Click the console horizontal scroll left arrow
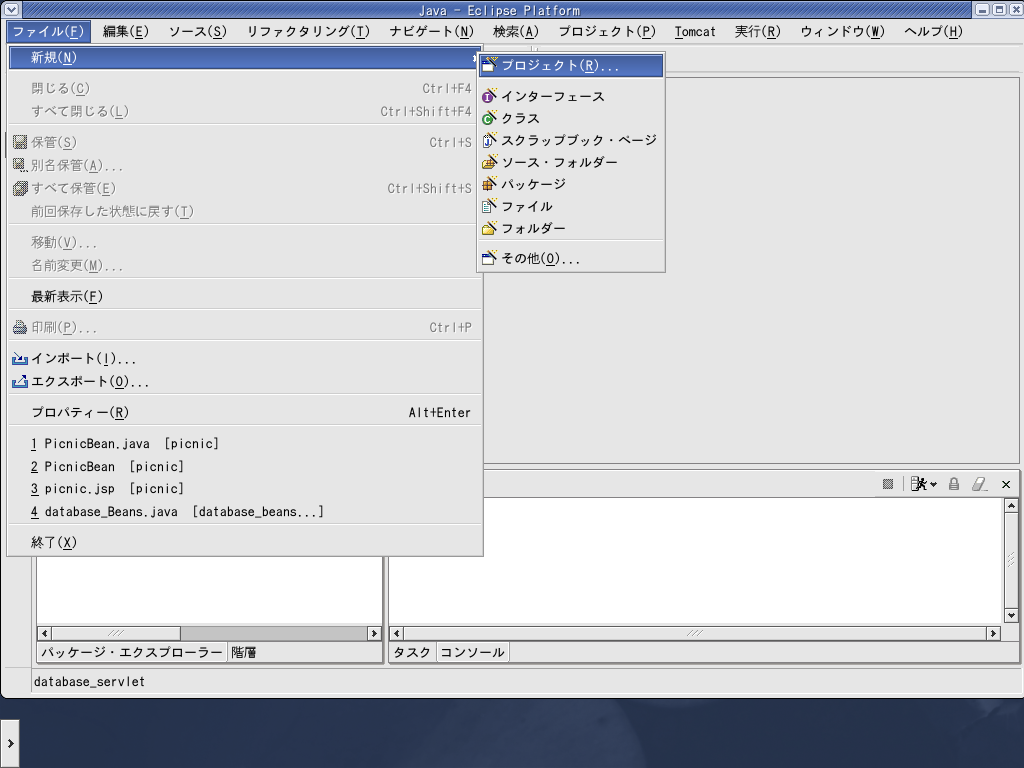1024x768 pixels. pos(397,633)
